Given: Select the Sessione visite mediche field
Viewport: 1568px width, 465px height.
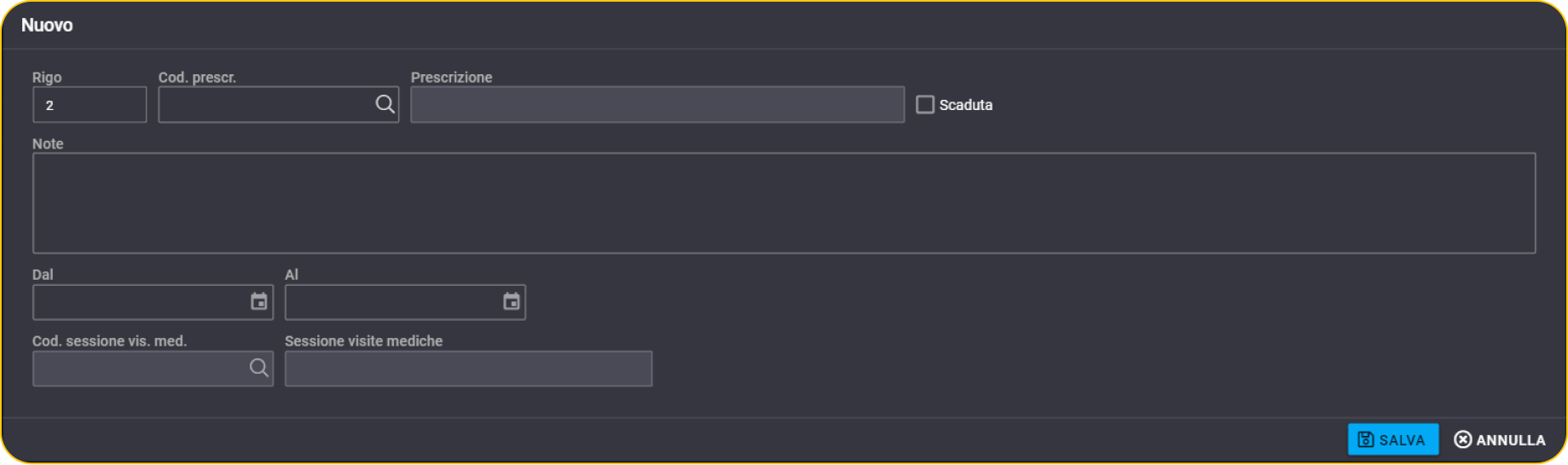Looking at the screenshot, I should point(468,369).
